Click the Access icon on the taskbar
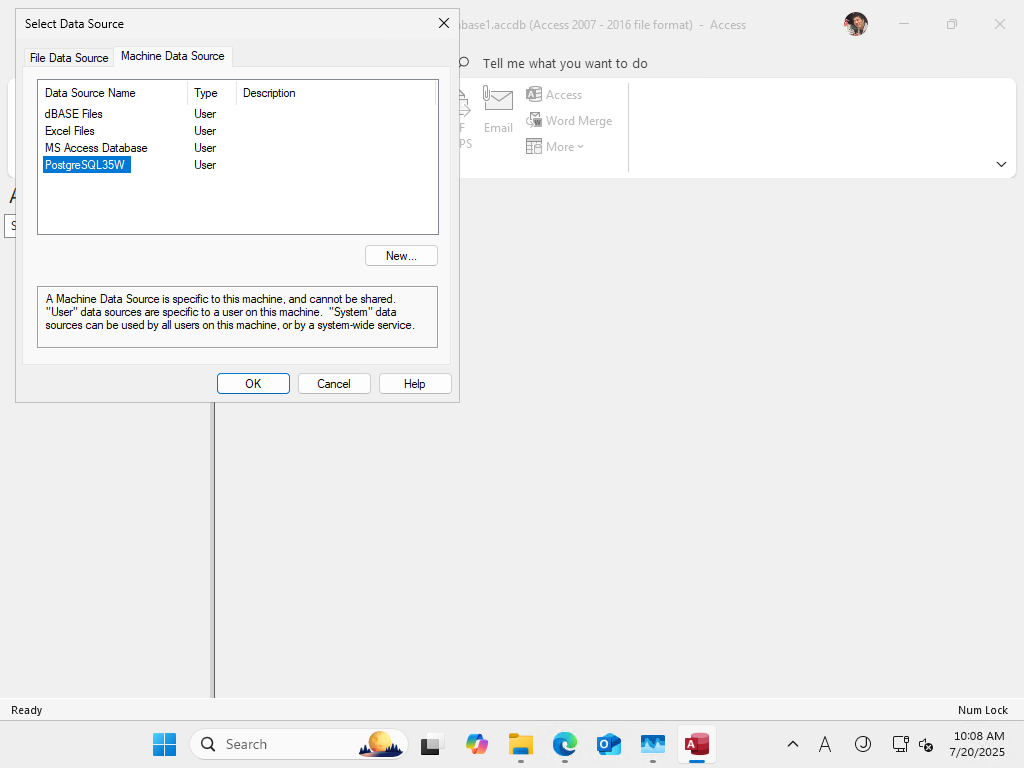 [x=697, y=744]
